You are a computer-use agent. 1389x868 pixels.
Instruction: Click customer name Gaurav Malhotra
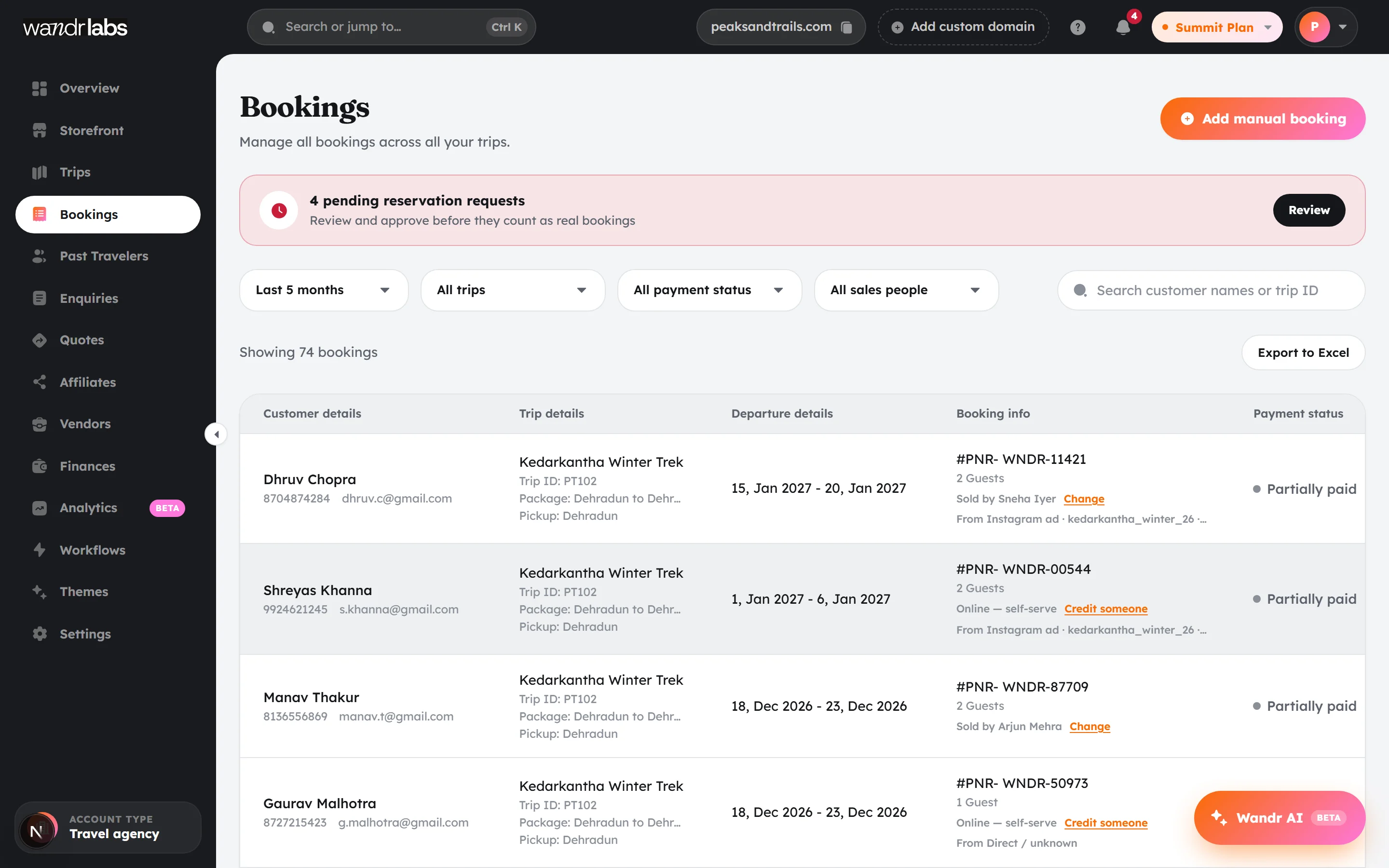click(320, 803)
